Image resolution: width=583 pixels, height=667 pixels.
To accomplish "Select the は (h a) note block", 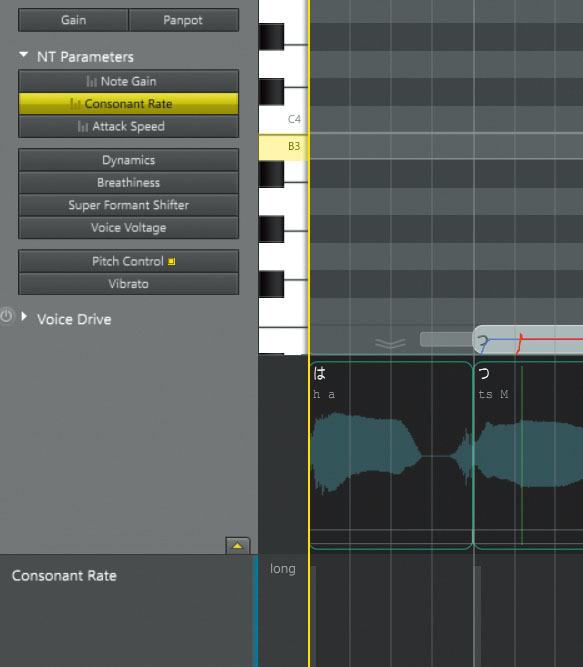I will (391, 455).
